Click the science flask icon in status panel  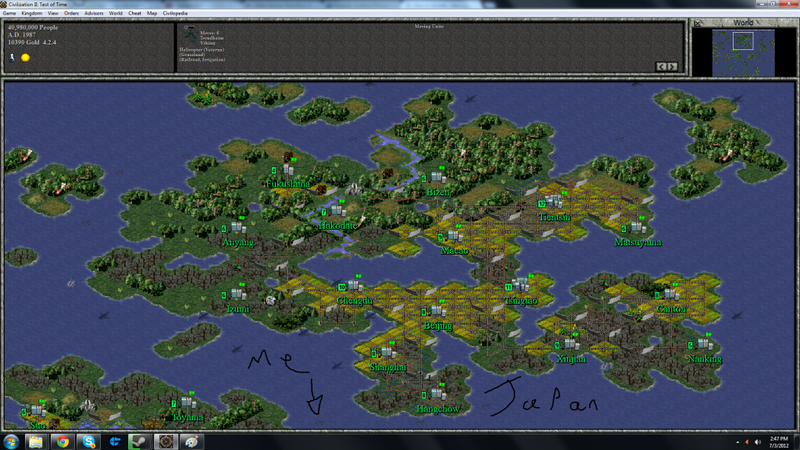(x=12, y=57)
